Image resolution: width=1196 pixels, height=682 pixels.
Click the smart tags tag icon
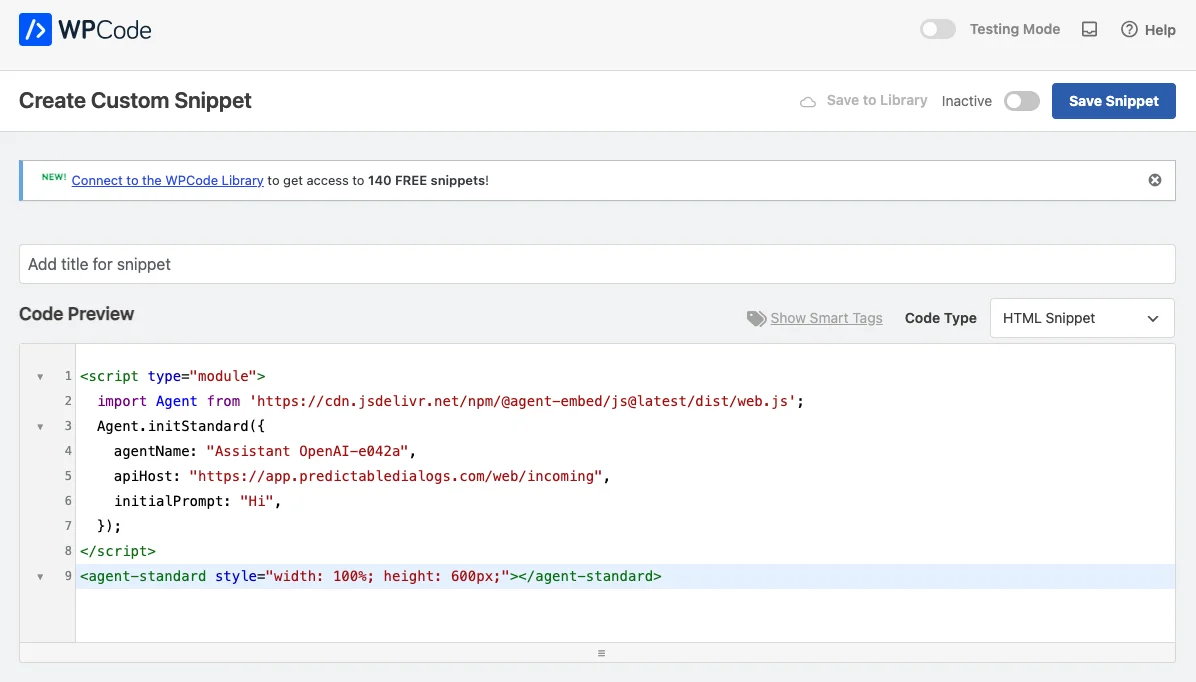coord(756,318)
